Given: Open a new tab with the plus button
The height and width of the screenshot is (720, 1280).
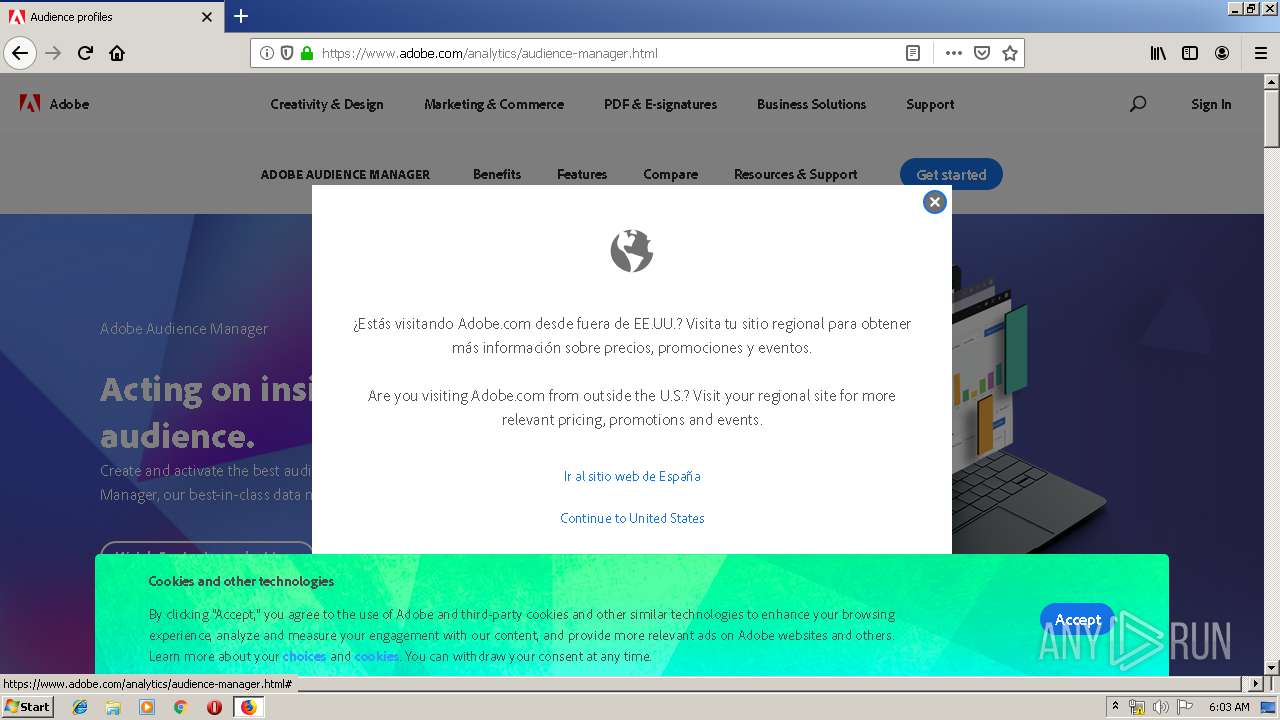Looking at the screenshot, I should pos(241,16).
